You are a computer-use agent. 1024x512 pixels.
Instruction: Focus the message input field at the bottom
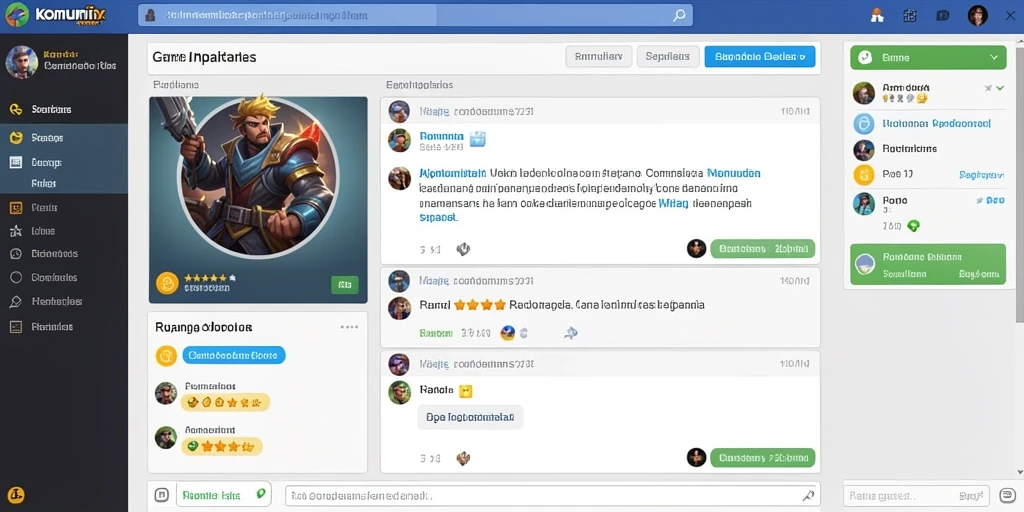[552, 495]
